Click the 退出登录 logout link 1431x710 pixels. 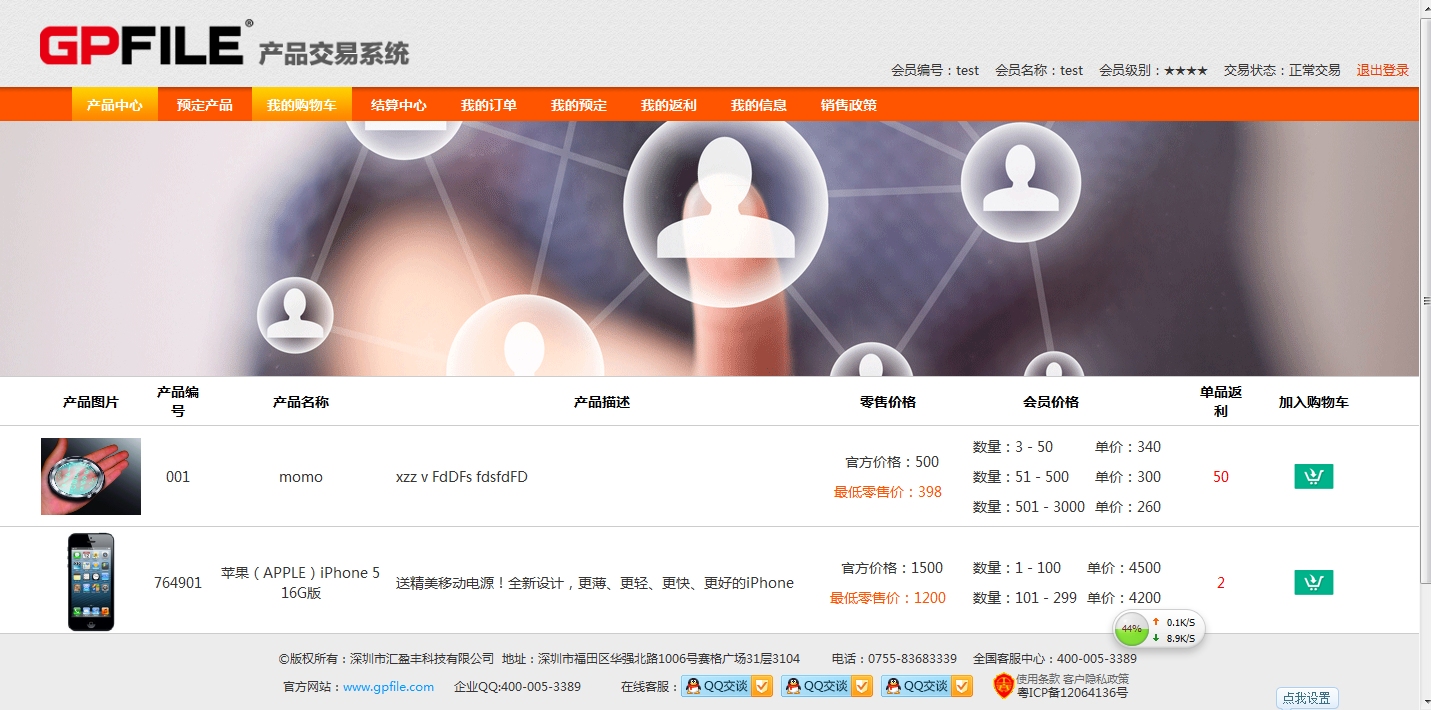point(1382,70)
